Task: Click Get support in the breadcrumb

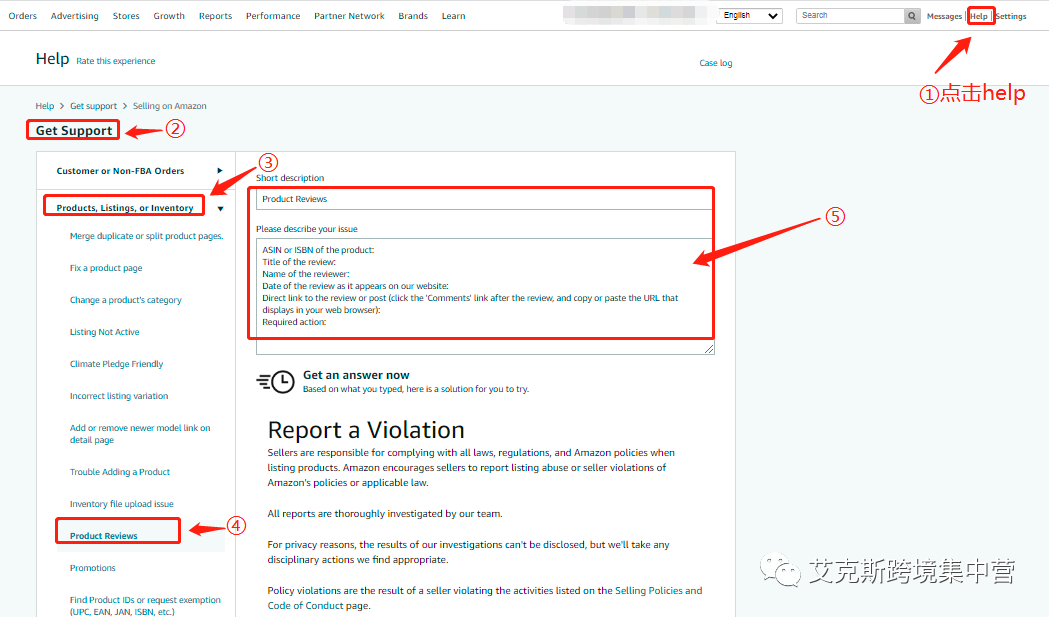Action: pyautogui.click(x=93, y=106)
